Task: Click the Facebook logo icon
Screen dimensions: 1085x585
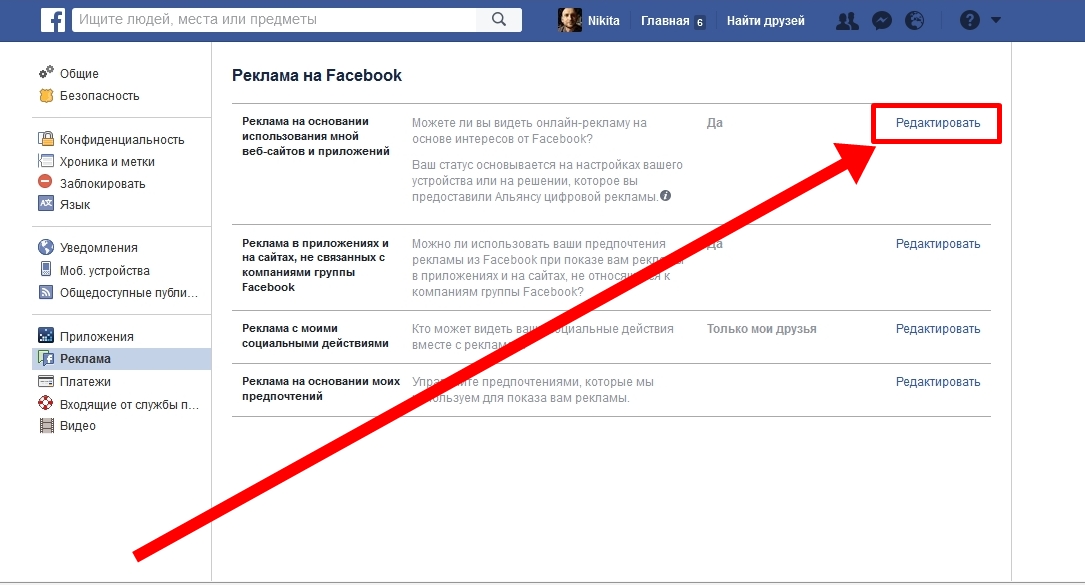Action: coord(54,20)
